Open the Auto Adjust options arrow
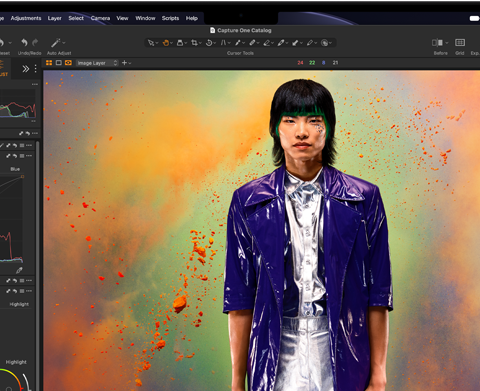Image resolution: width=480 pixels, height=391 pixels. pyautogui.click(x=64, y=43)
